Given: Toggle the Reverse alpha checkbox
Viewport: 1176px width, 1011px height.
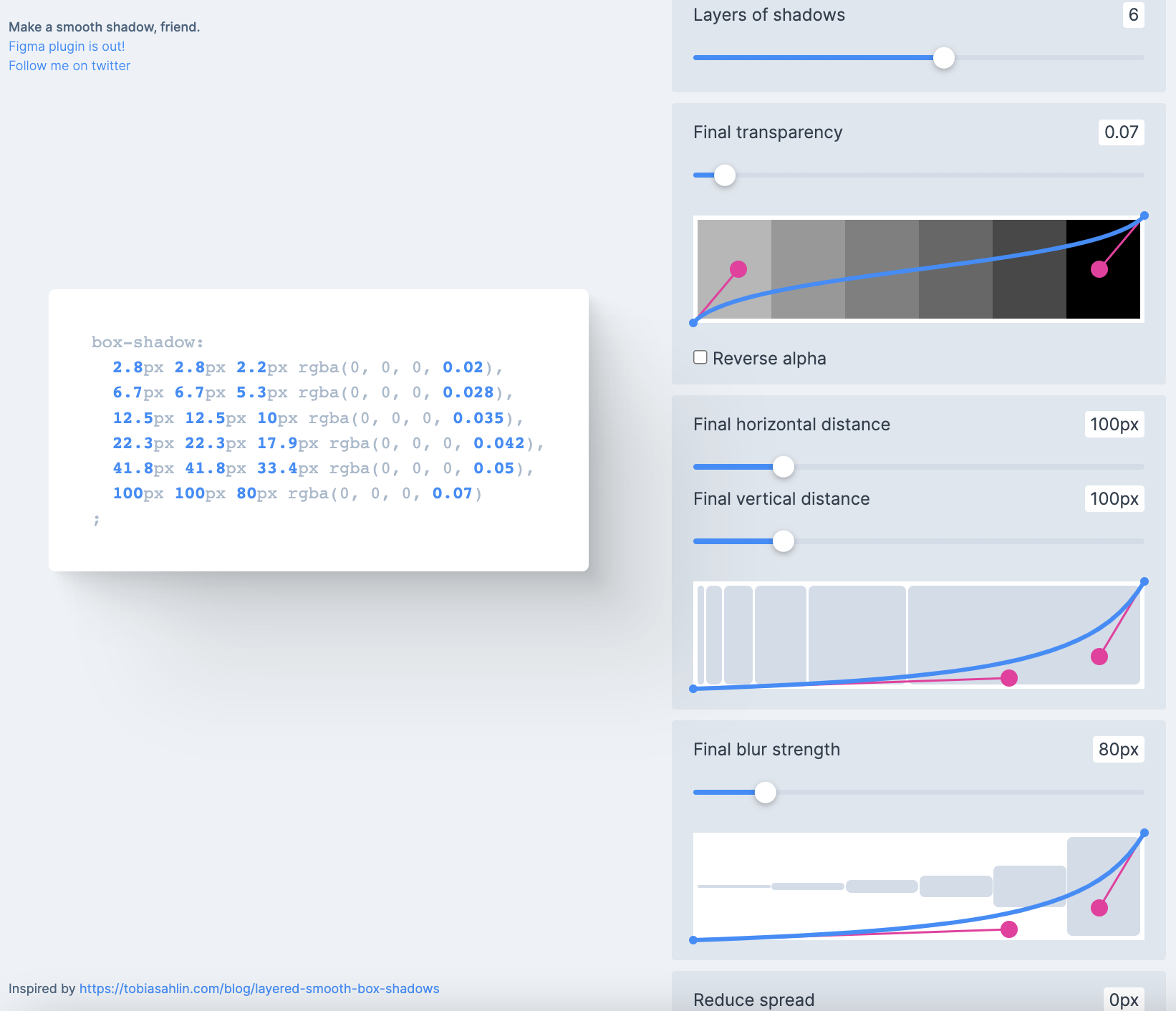Looking at the screenshot, I should pyautogui.click(x=700, y=357).
